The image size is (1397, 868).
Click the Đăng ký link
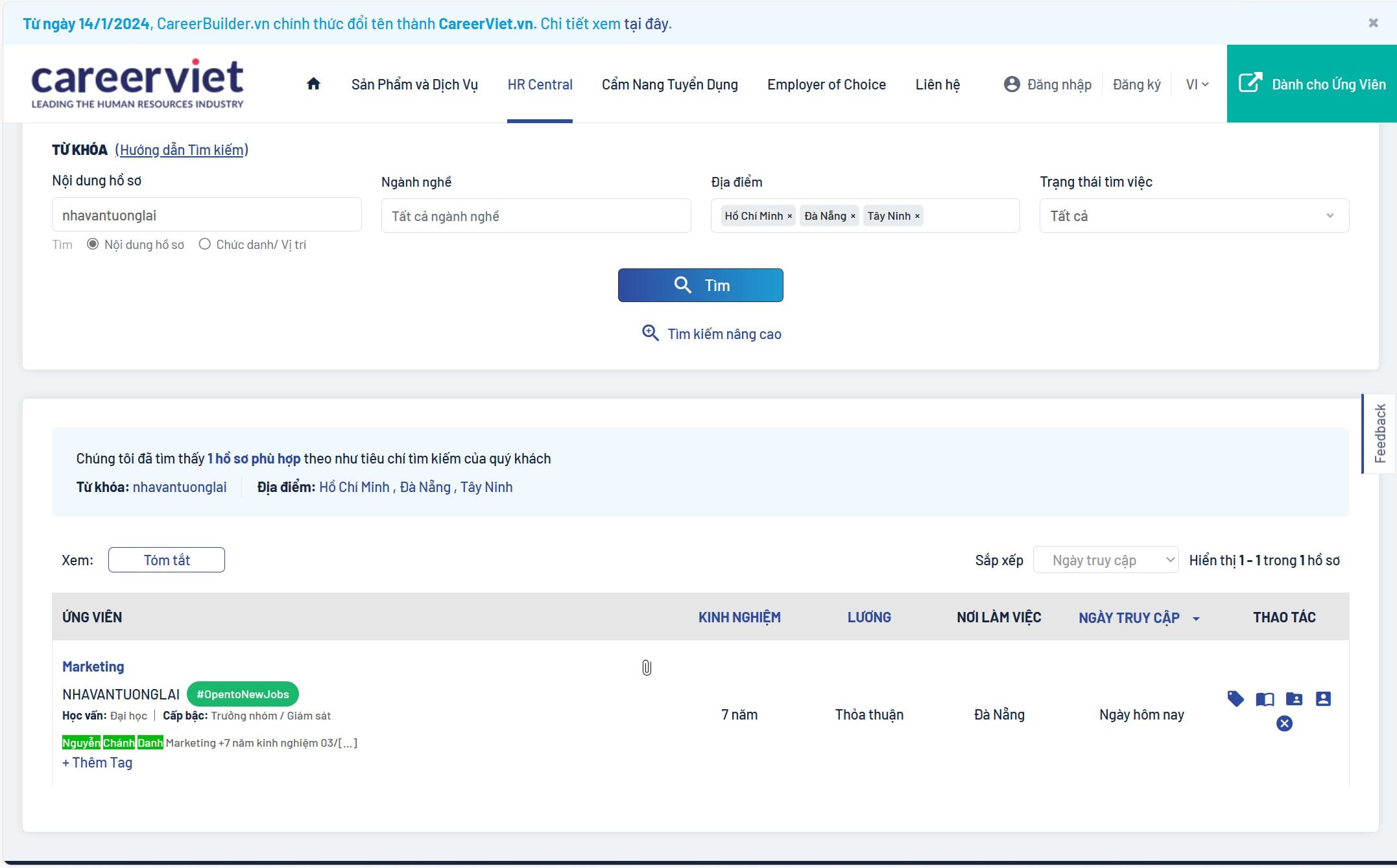pyautogui.click(x=1136, y=84)
